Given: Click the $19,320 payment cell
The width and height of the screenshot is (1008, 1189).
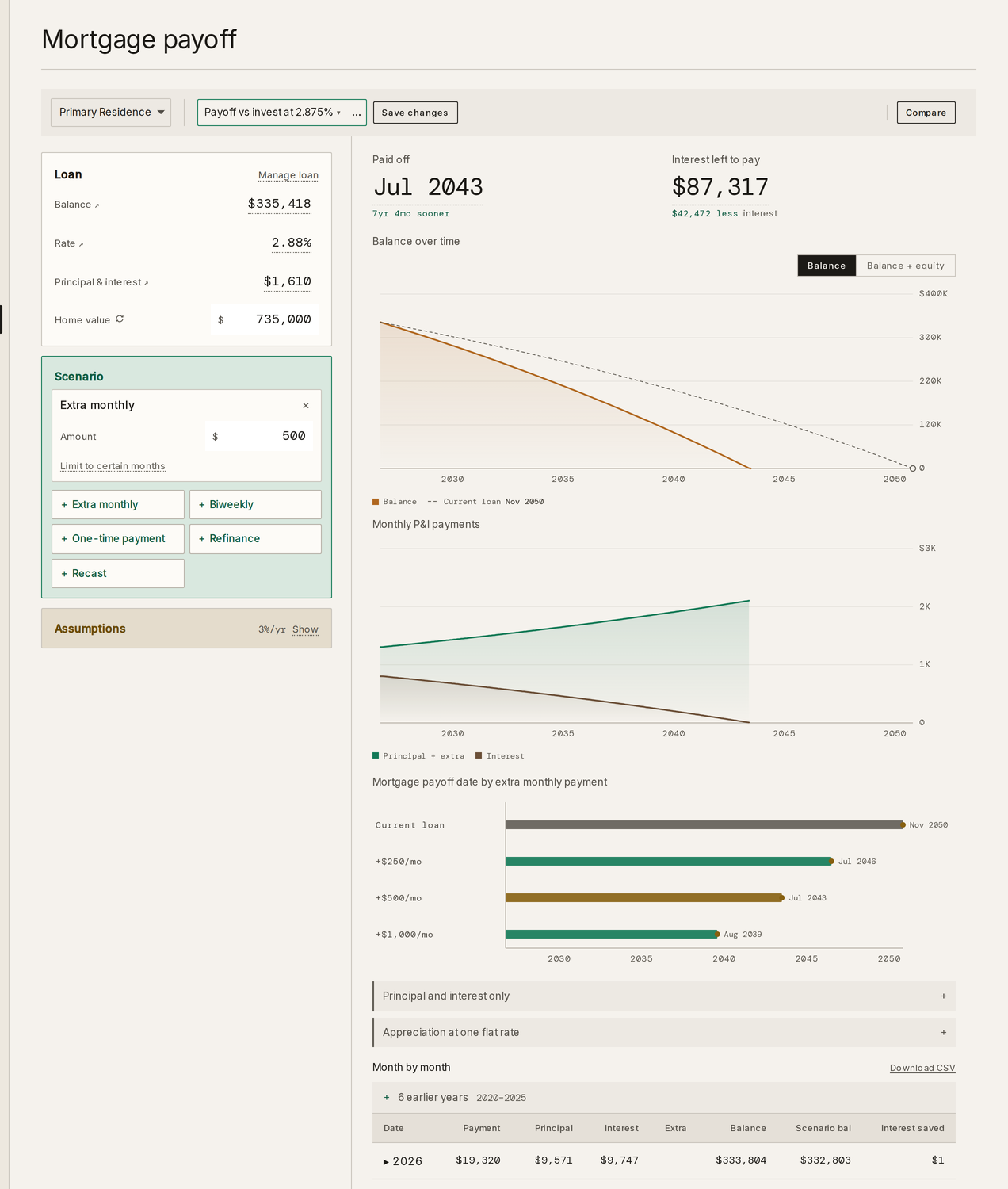Looking at the screenshot, I should coord(478,1160).
